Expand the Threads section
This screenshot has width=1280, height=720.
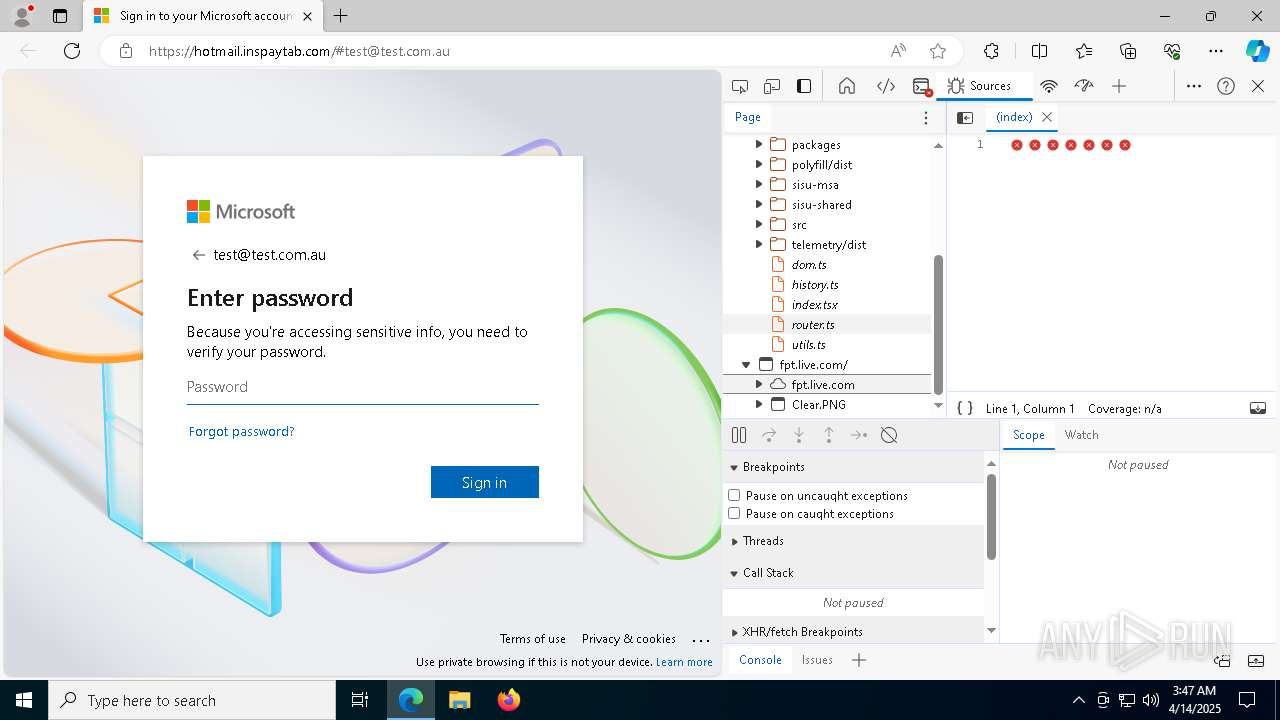[734, 541]
